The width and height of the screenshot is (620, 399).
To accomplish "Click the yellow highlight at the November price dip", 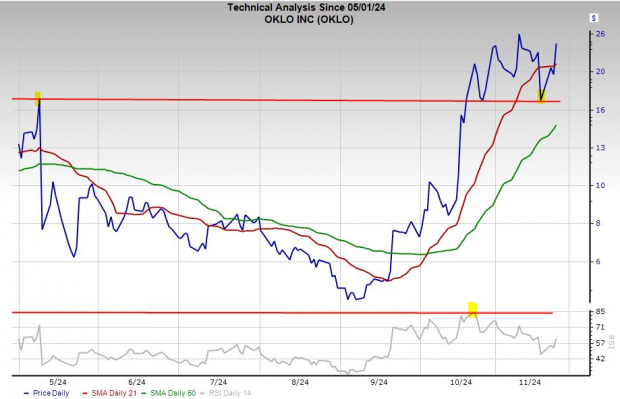I will click(541, 96).
